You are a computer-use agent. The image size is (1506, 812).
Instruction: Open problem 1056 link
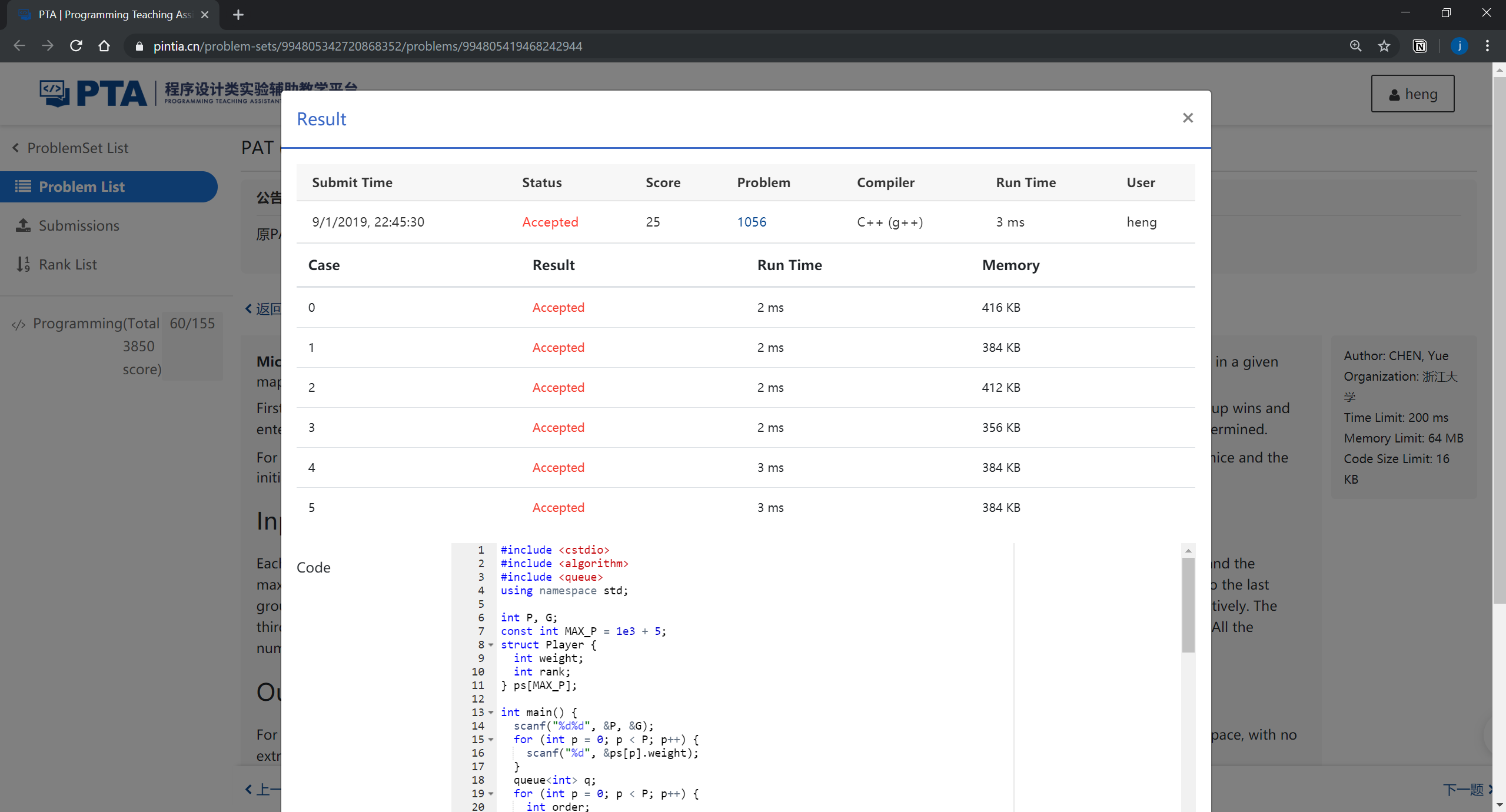[x=752, y=222]
